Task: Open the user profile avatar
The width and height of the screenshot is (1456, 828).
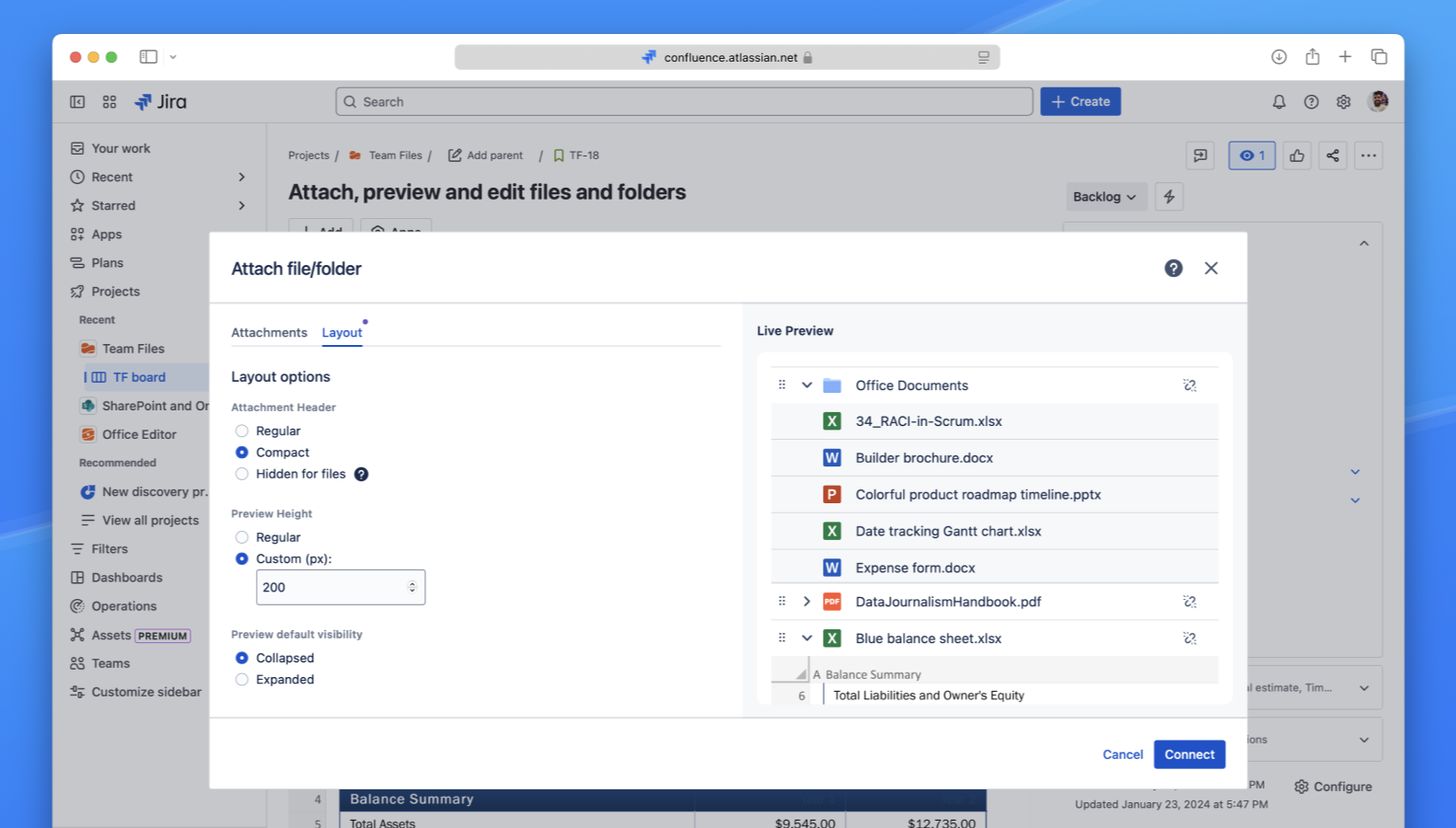Action: (1378, 101)
